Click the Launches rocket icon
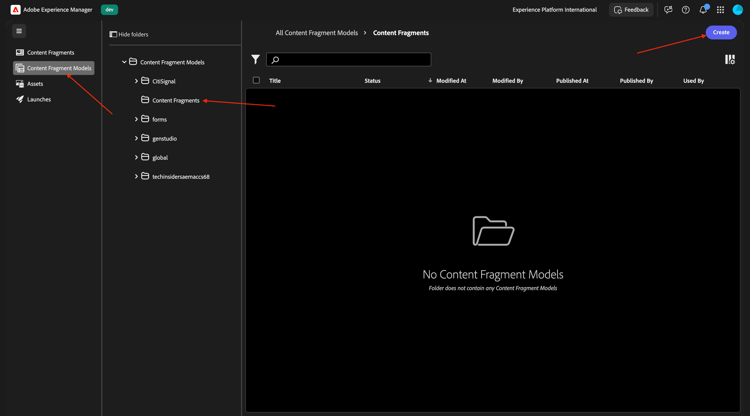 pyautogui.click(x=20, y=99)
